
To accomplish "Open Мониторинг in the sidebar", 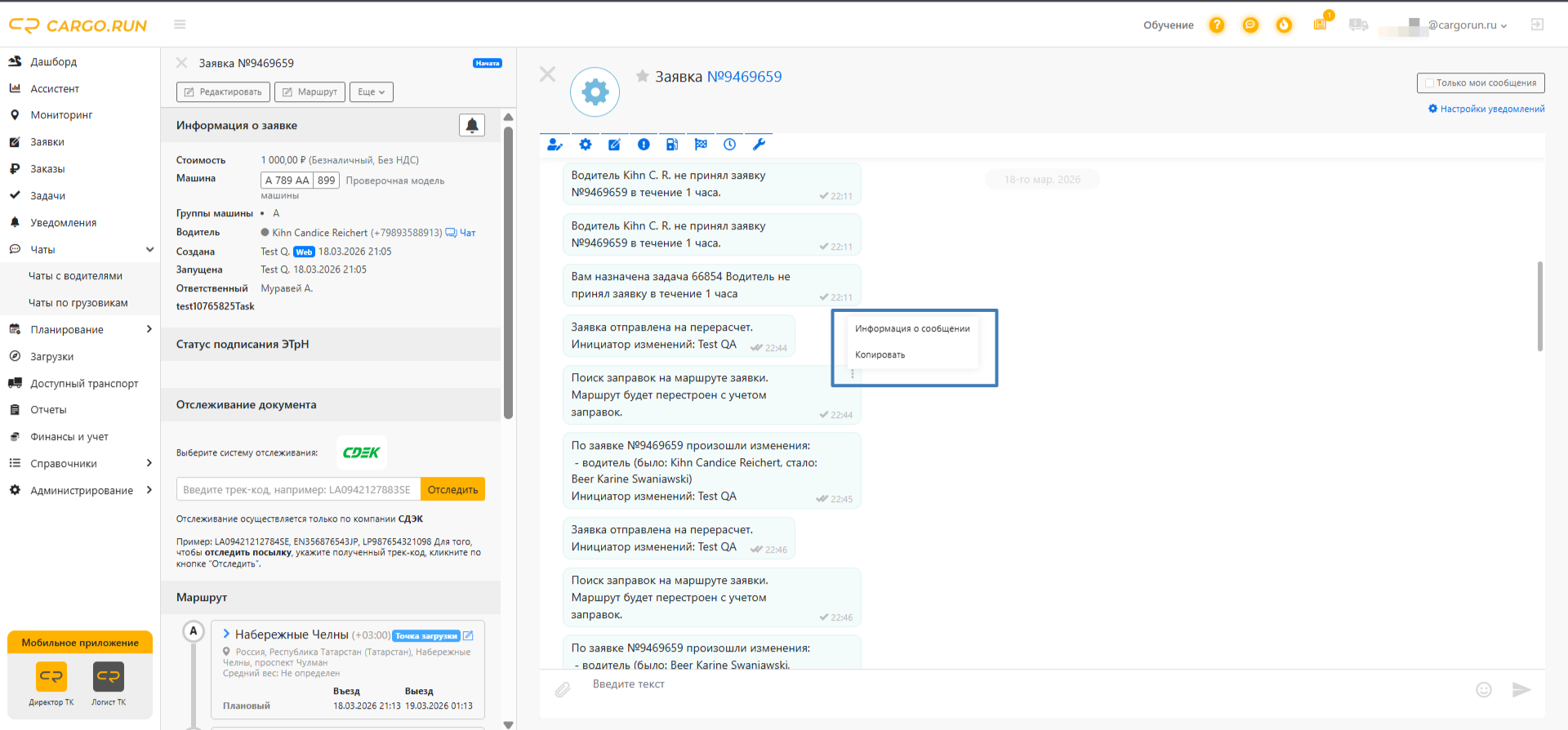I will point(61,115).
